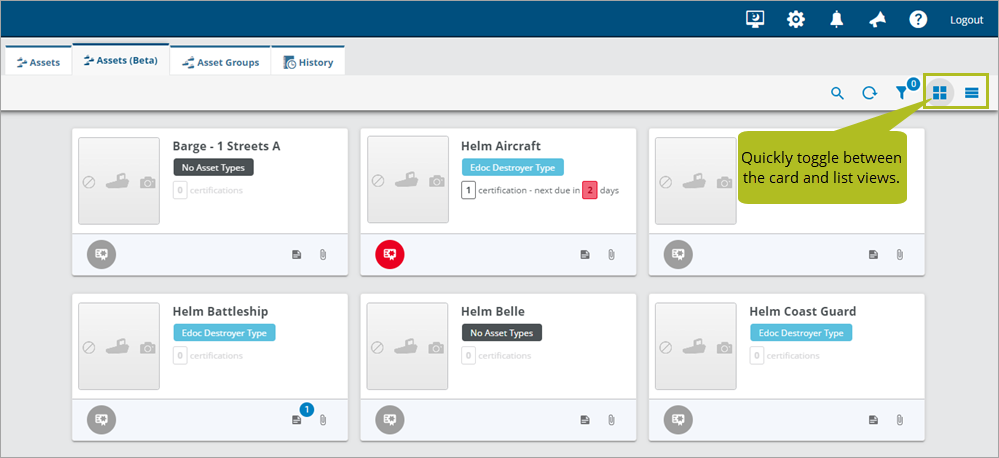Click the Logout link
999x458 pixels.
(967, 20)
